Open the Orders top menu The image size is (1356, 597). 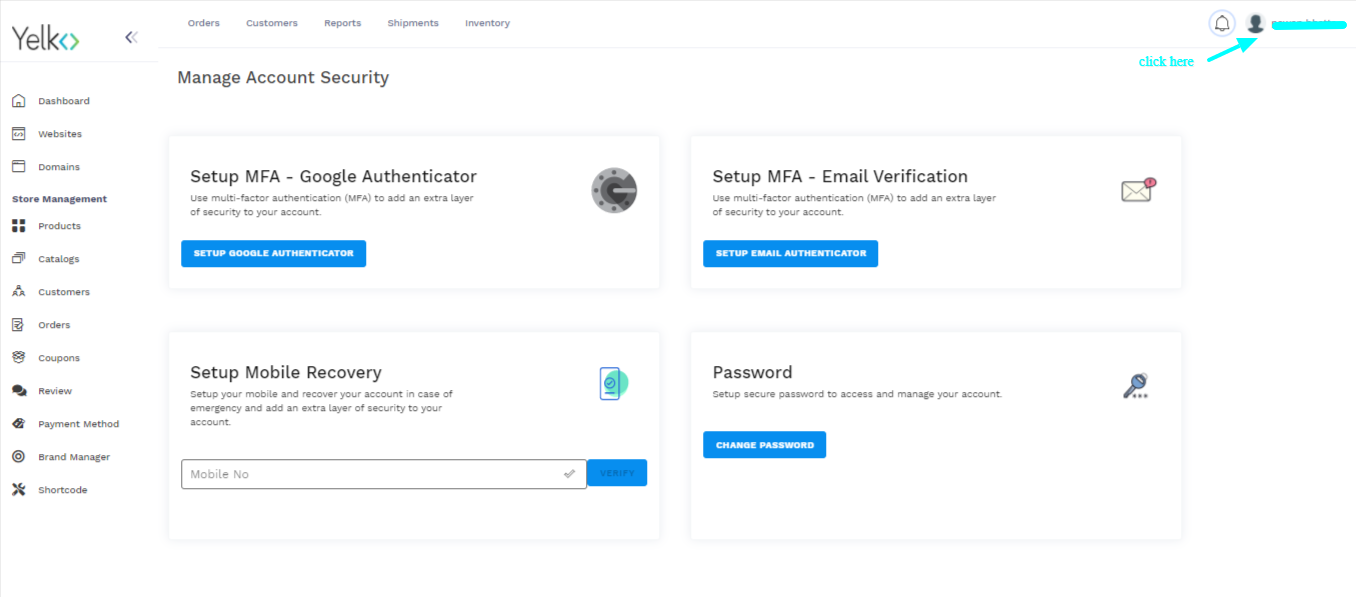[x=204, y=23]
